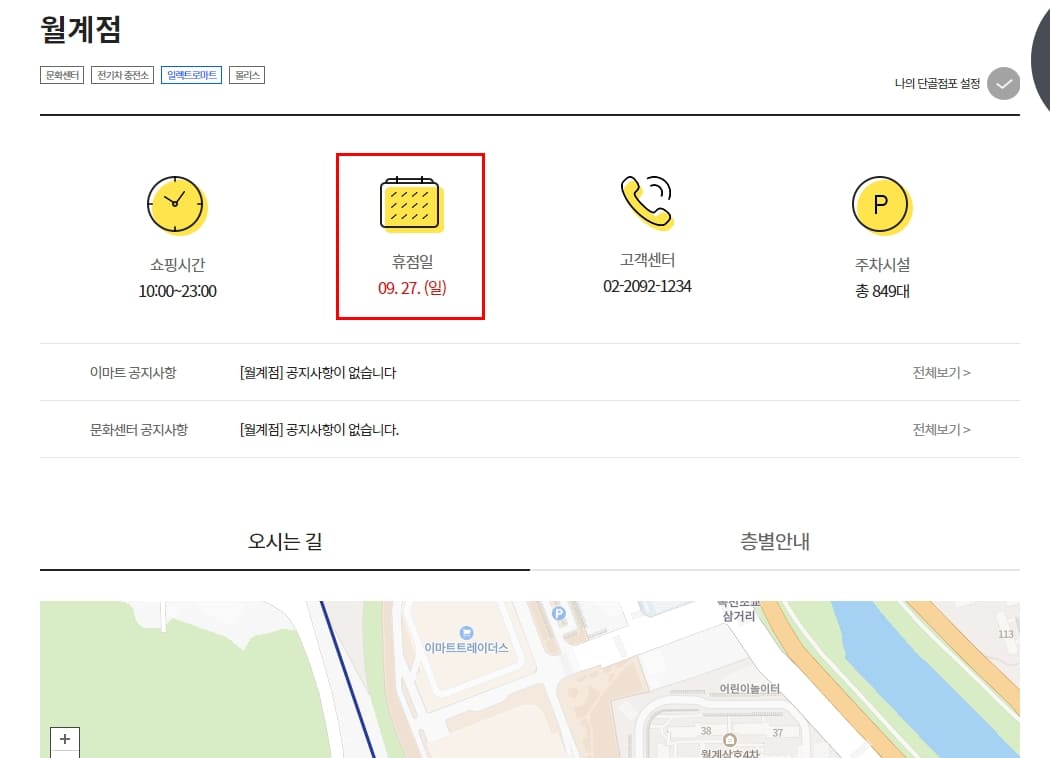Click the 월계점 store title

80,29
